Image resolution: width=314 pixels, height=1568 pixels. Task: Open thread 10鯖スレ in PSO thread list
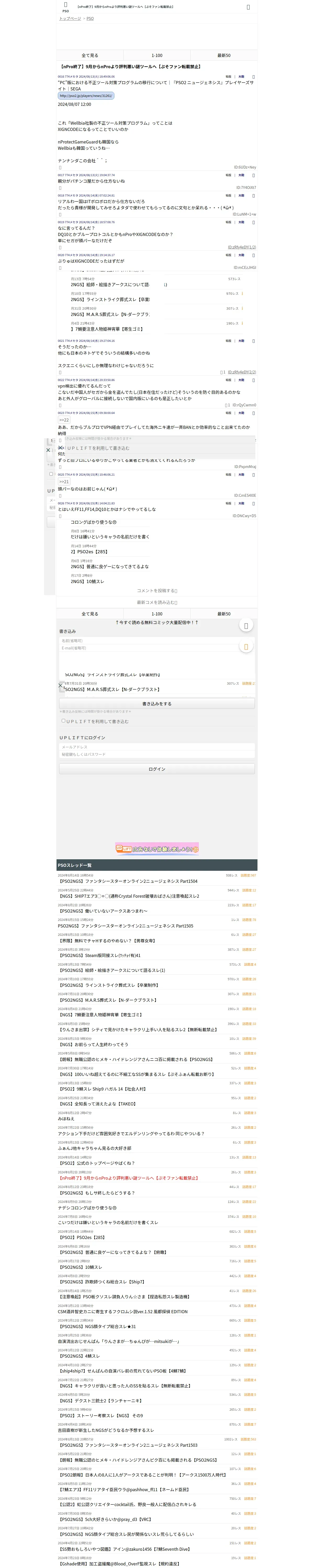(80, 1267)
